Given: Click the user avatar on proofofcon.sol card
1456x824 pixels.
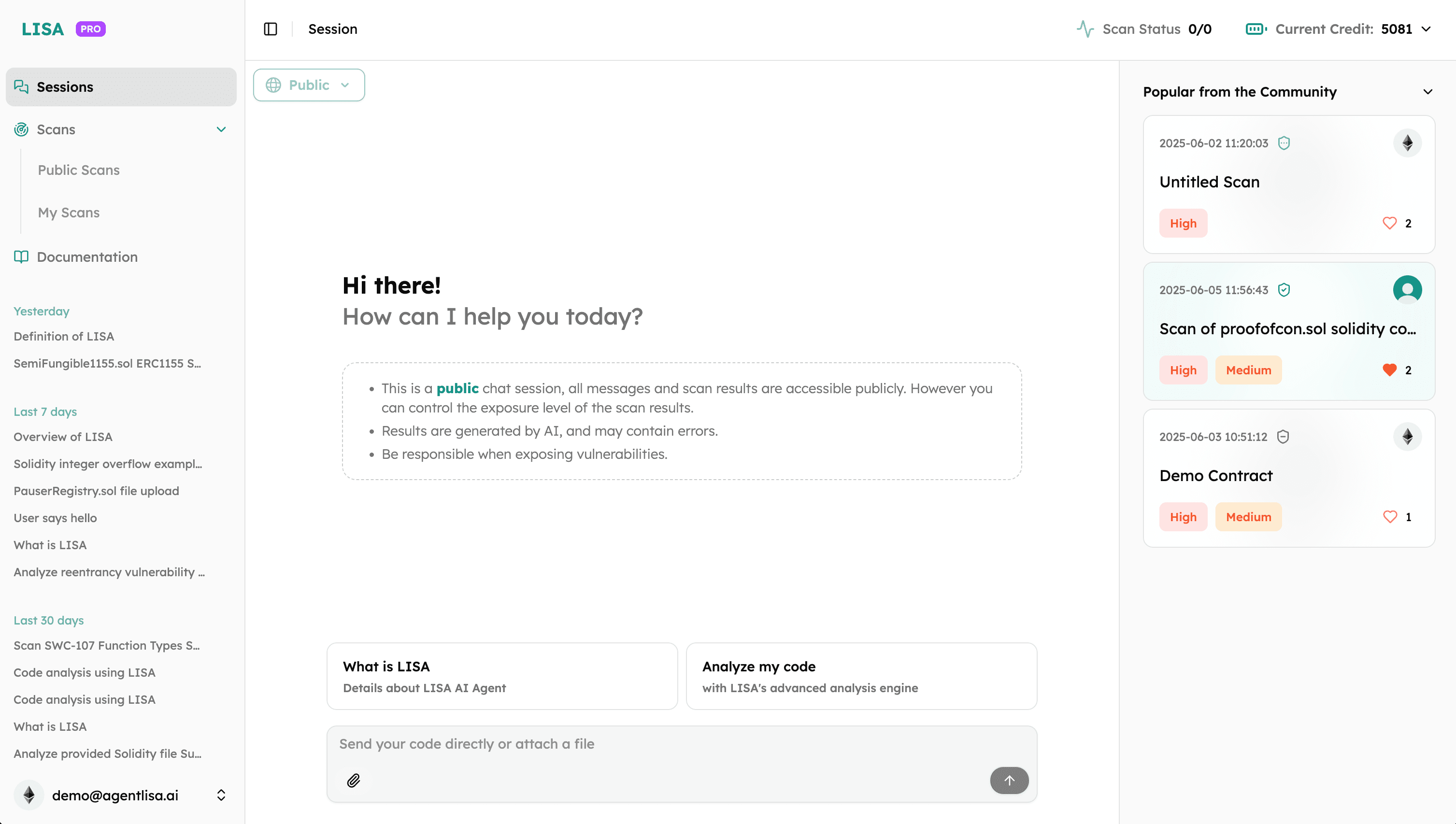Looking at the screenshot, I should [1407, 290].
